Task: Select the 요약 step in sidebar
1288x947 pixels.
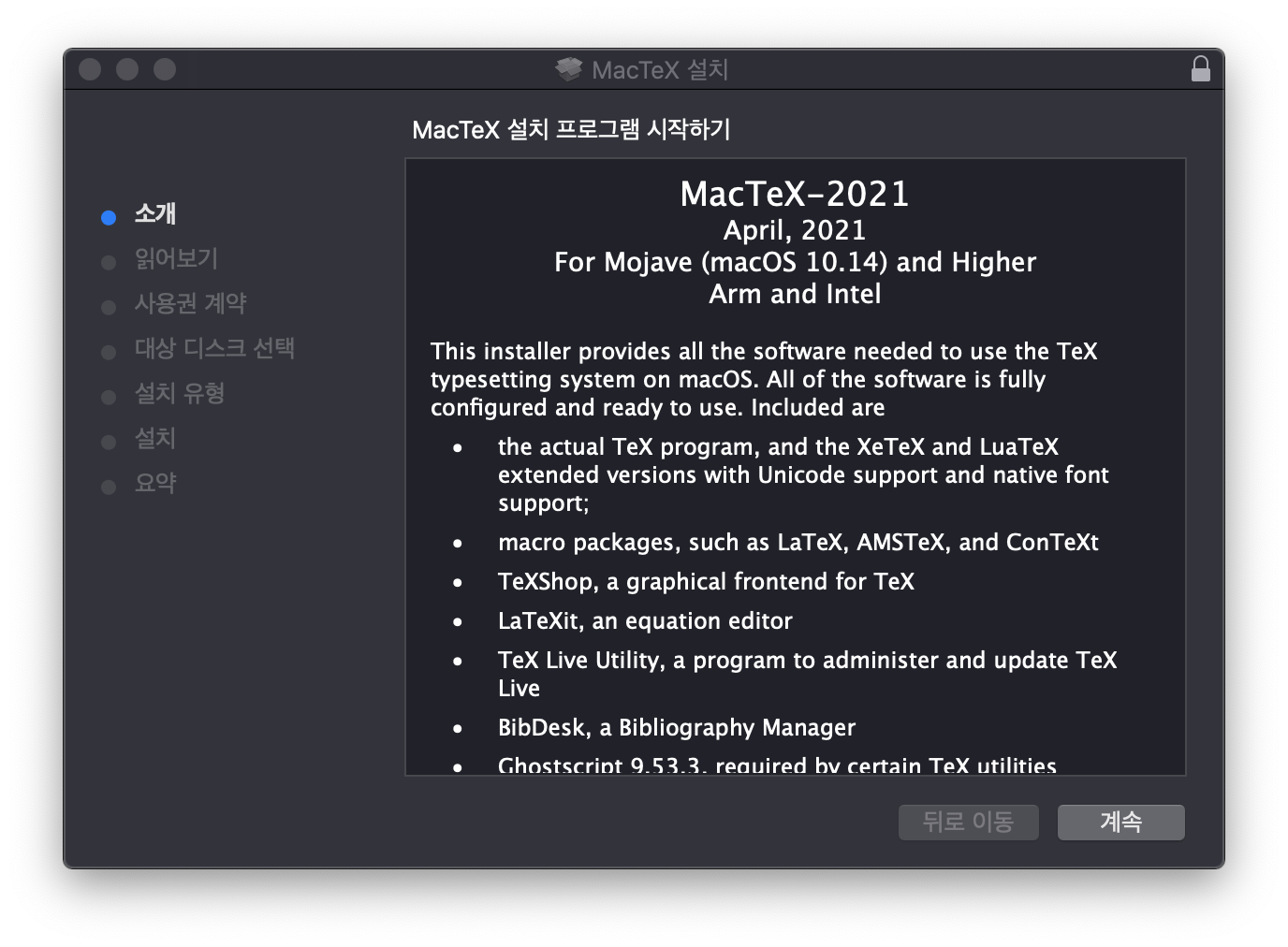Action: click(155, 483)
